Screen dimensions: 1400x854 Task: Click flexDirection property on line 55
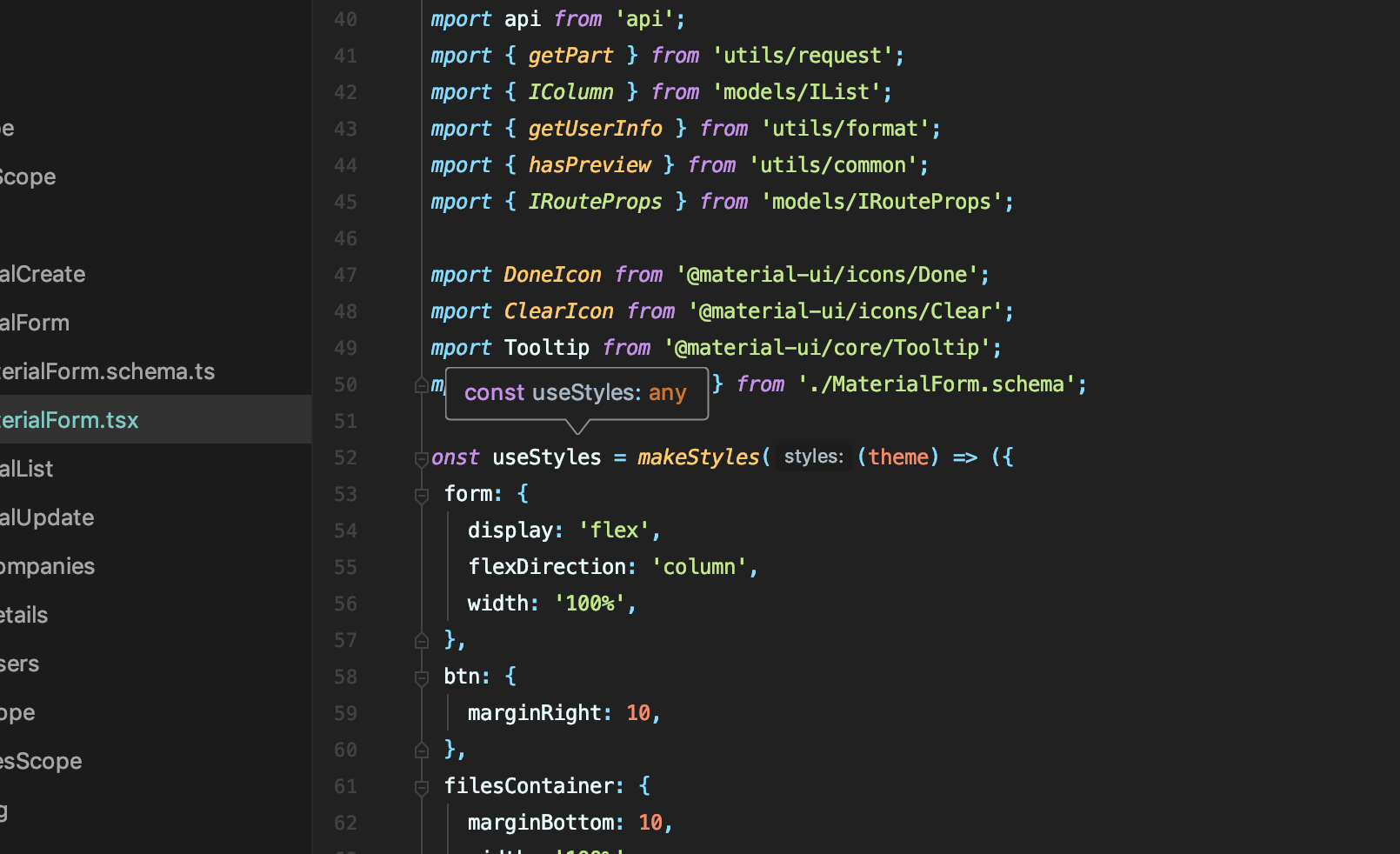pos(547,567)
